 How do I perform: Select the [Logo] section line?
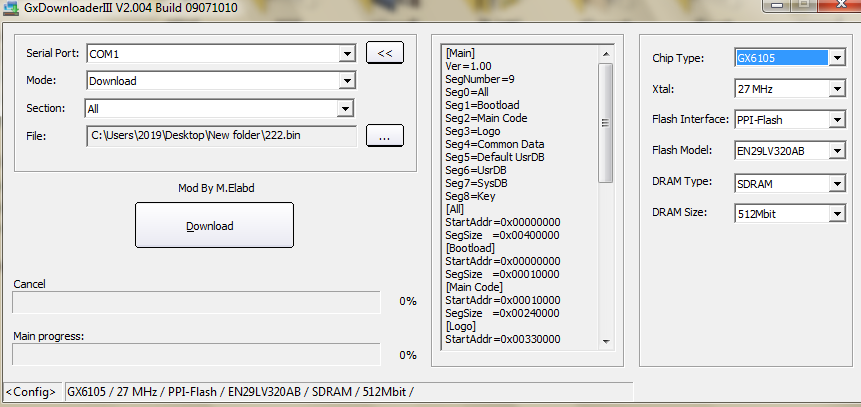(x=461, y=326)
